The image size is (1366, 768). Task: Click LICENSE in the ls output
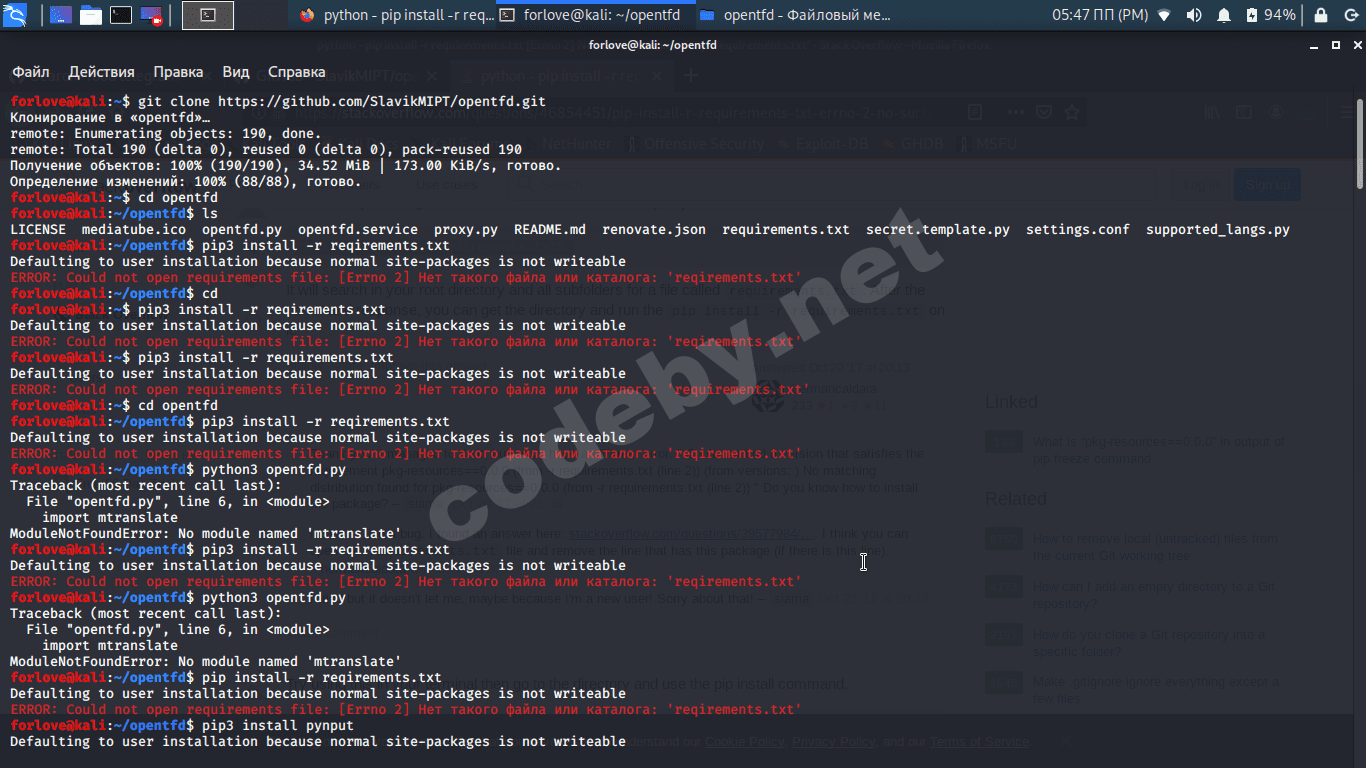[38, 229]
